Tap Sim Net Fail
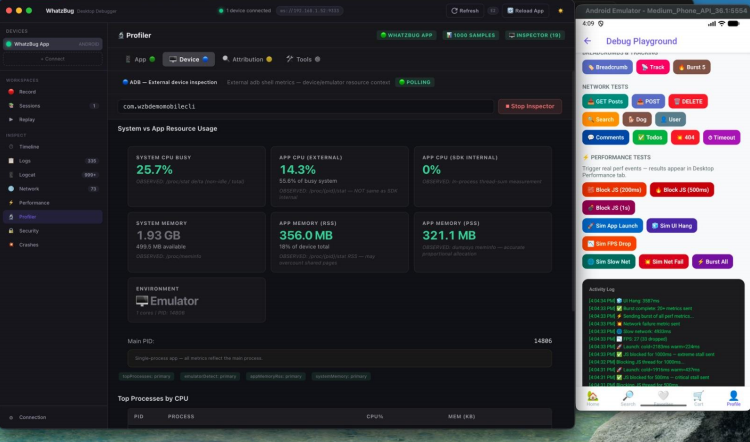The height and width of the screenshot is (442, 750). pos(663,262)
